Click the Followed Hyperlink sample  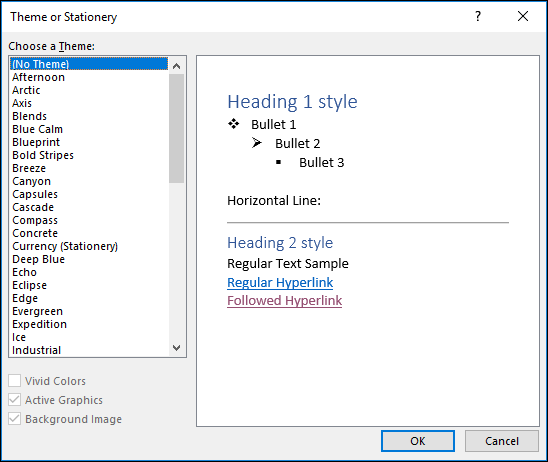coord(284,301)
